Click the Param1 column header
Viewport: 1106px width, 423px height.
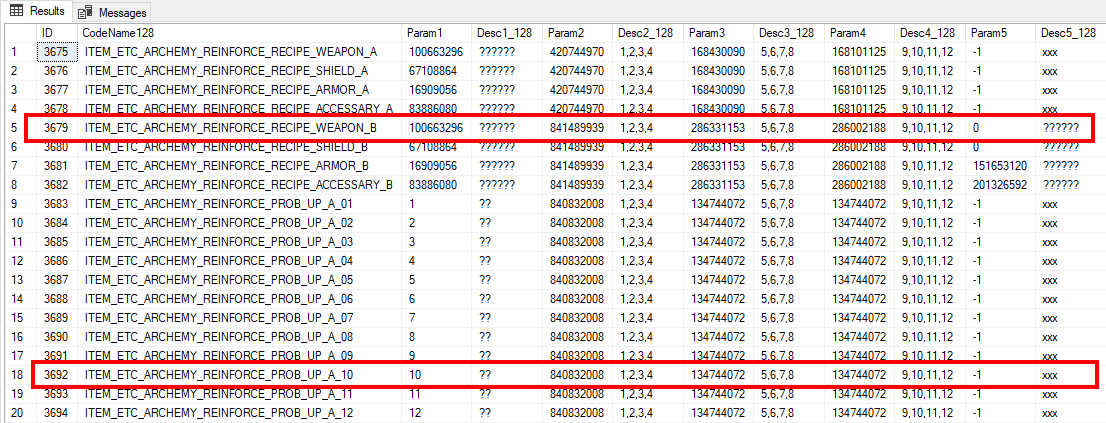[437, 33]
